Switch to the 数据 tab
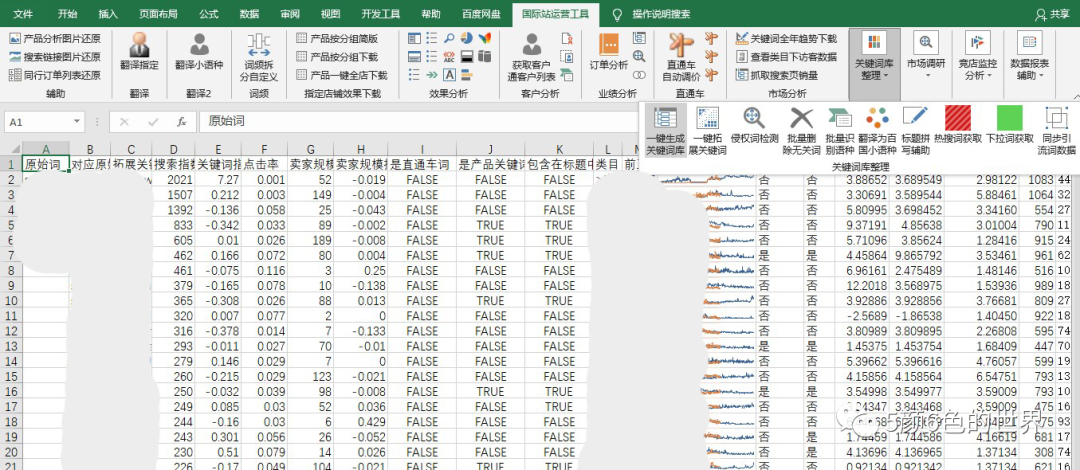 [249, 13]
